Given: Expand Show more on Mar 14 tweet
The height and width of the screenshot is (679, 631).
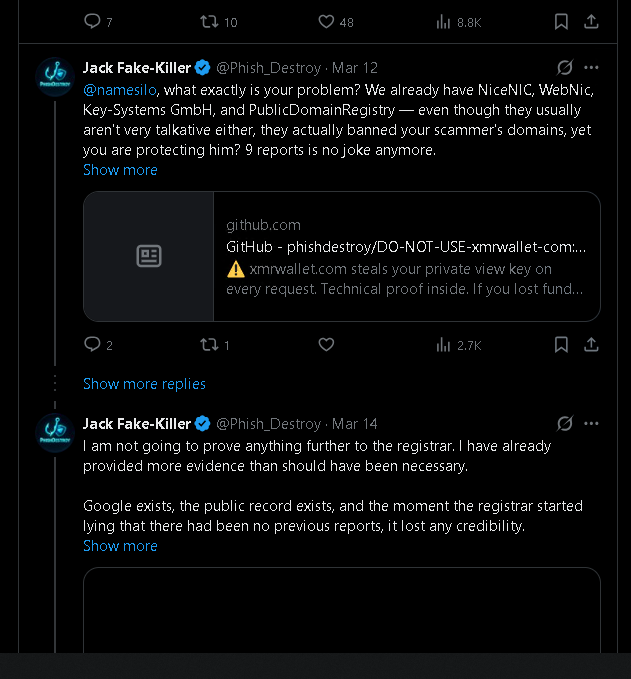Looking at the screenshot, I should 120,546.
